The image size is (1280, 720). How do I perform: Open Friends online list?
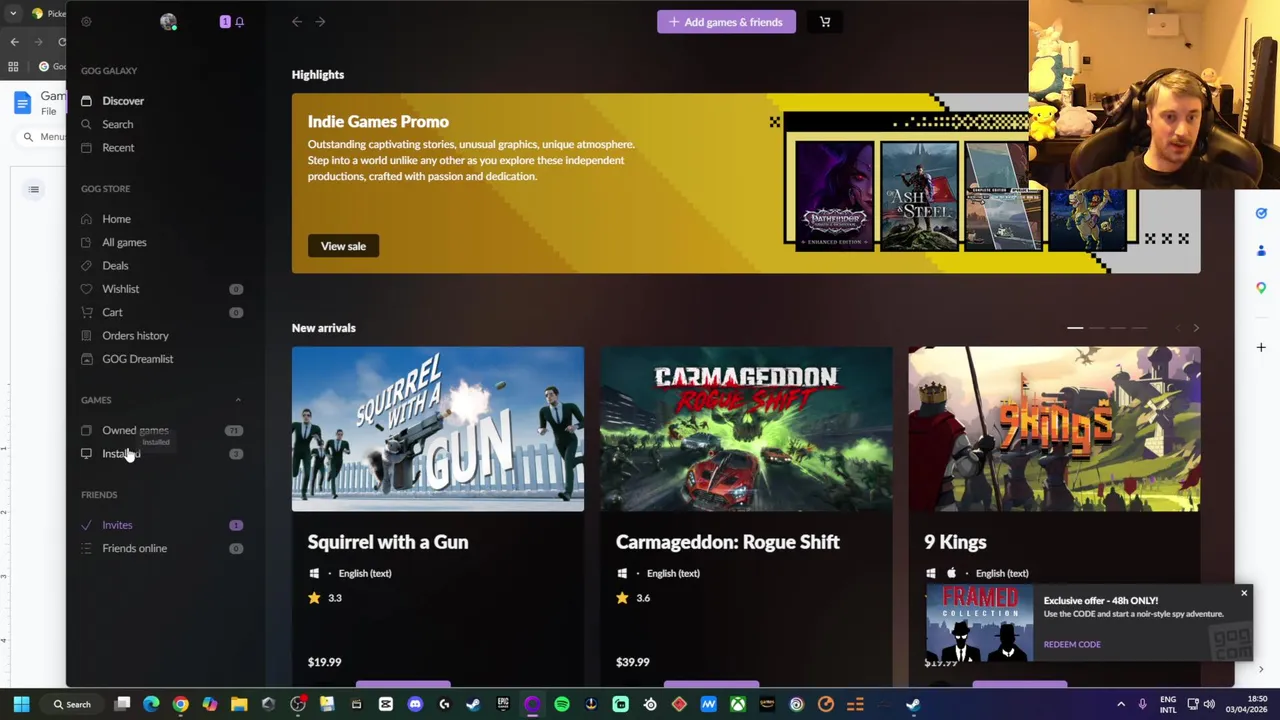(x=134, y=548)
